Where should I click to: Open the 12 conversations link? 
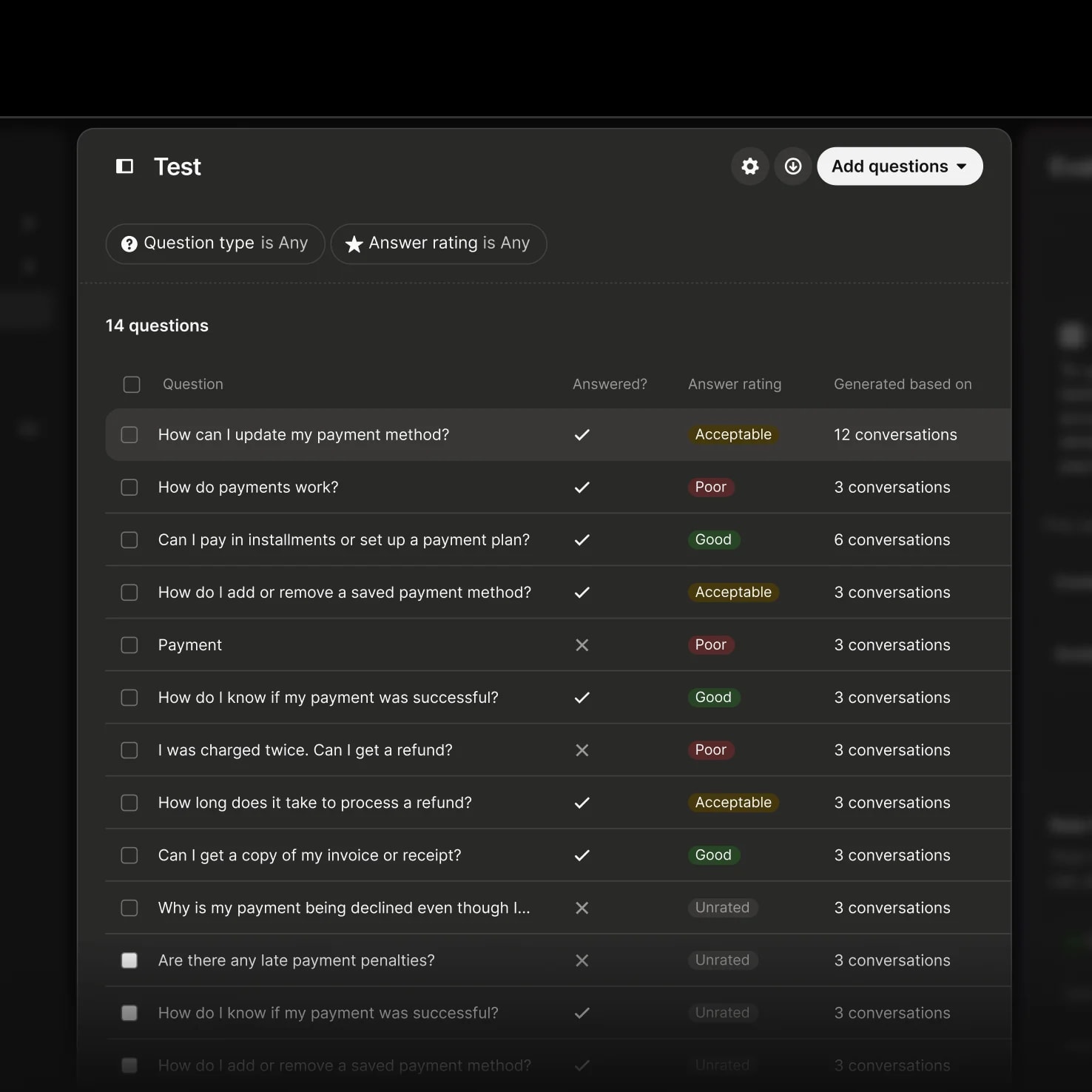[895, 435]
